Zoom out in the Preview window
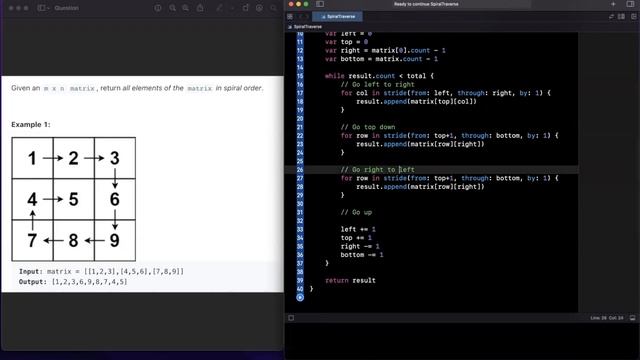This screenshot has width=640, height=360. (x=172, y=8)
